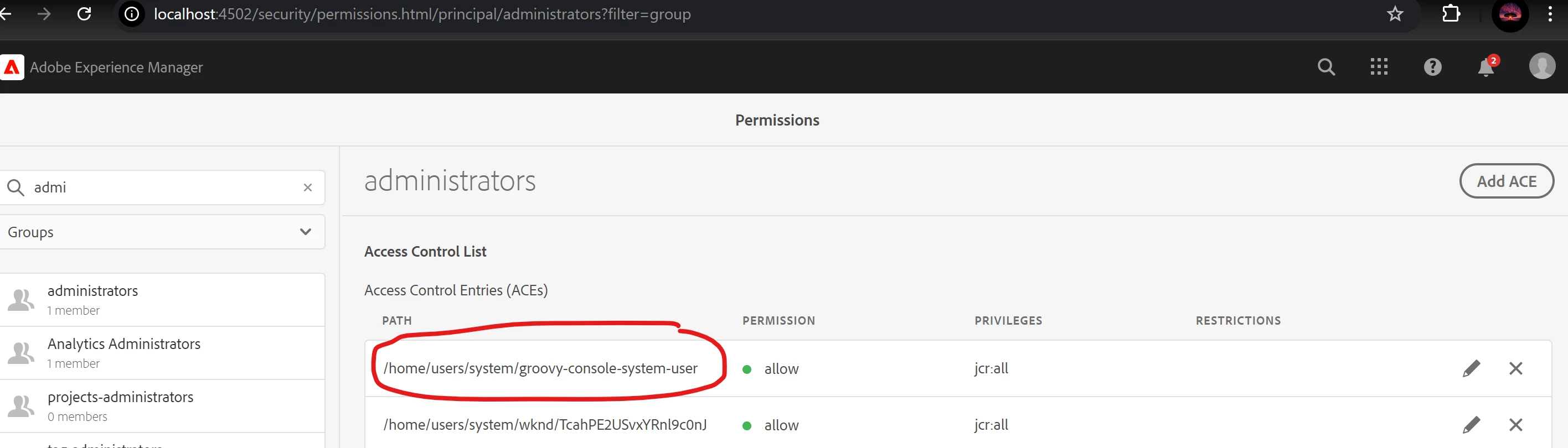The image size is (1568, 448).
Task: Click the PRIVILEGES column header
Action: [x=1008, y=321]
